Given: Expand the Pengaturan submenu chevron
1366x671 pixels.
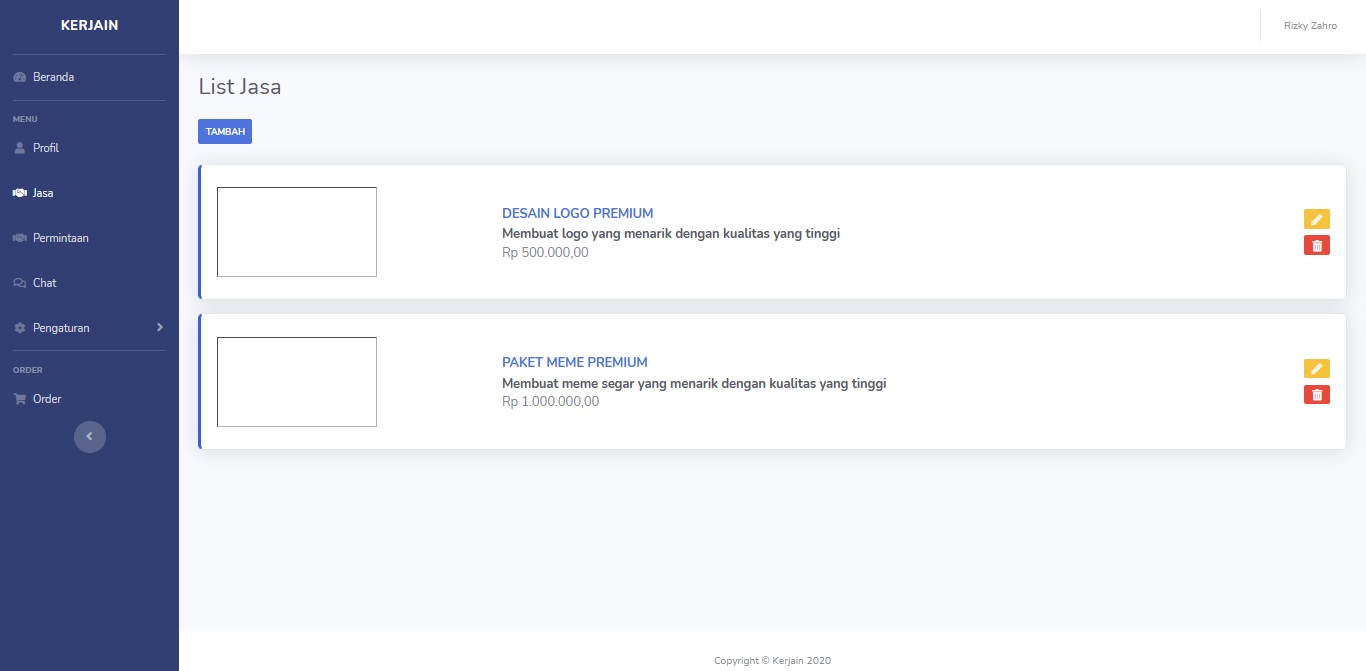Looking at the screenshot, I should tap(159, 327).
